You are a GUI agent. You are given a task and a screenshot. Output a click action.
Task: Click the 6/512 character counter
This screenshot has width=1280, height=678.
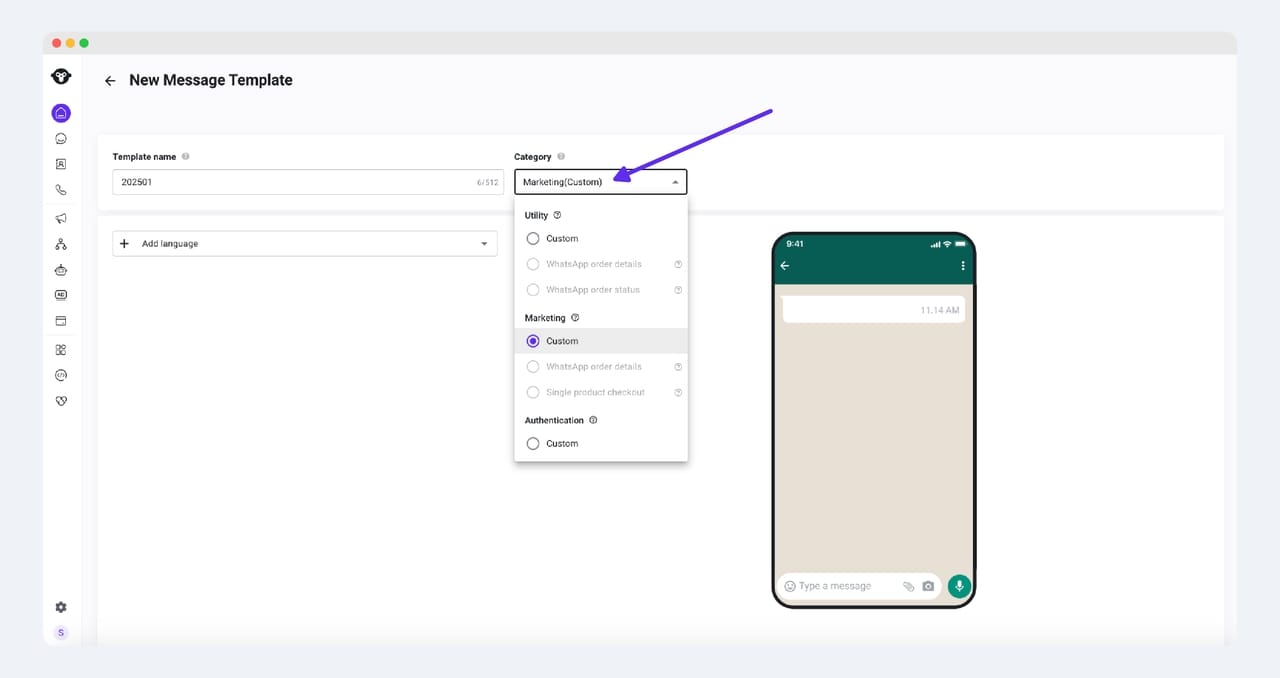click(487, 183)
